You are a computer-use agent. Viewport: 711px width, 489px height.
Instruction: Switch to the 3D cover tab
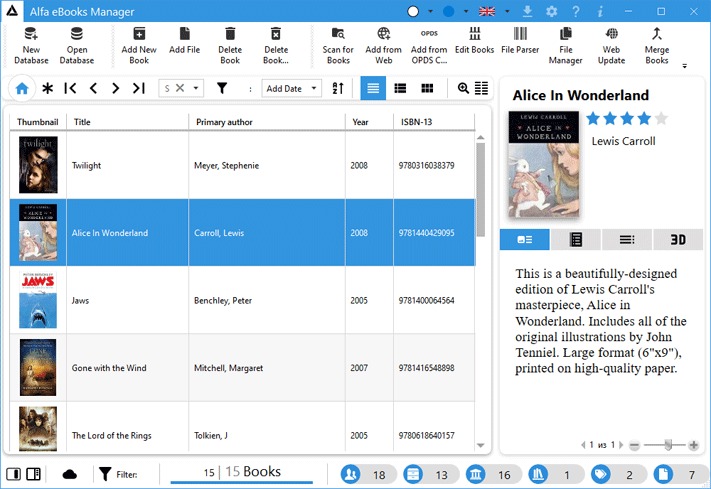pyautogui.click(x=678, y=240)
